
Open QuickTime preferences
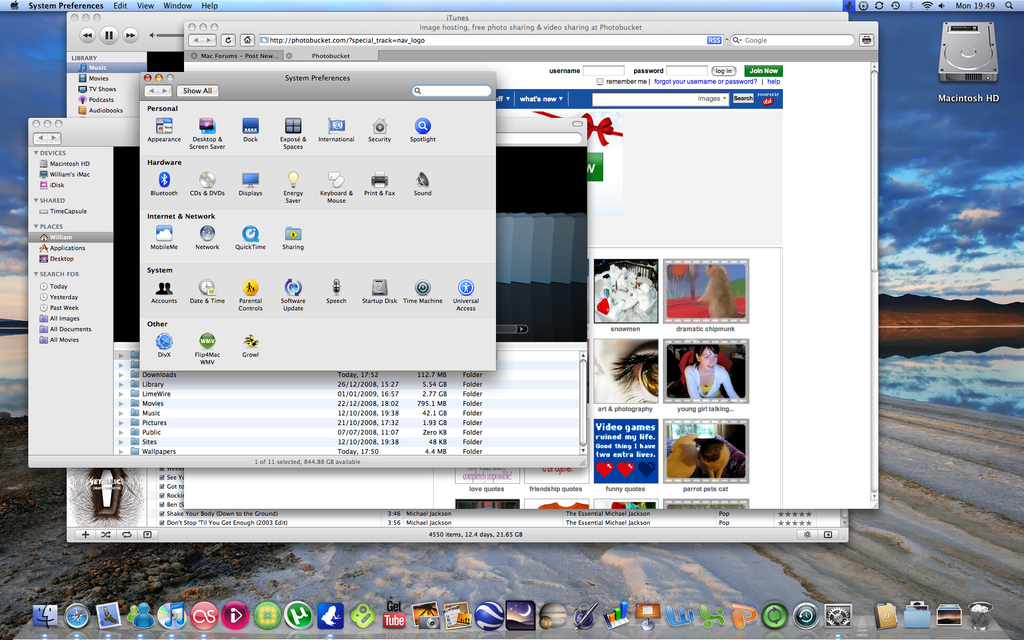coord(250,238)
